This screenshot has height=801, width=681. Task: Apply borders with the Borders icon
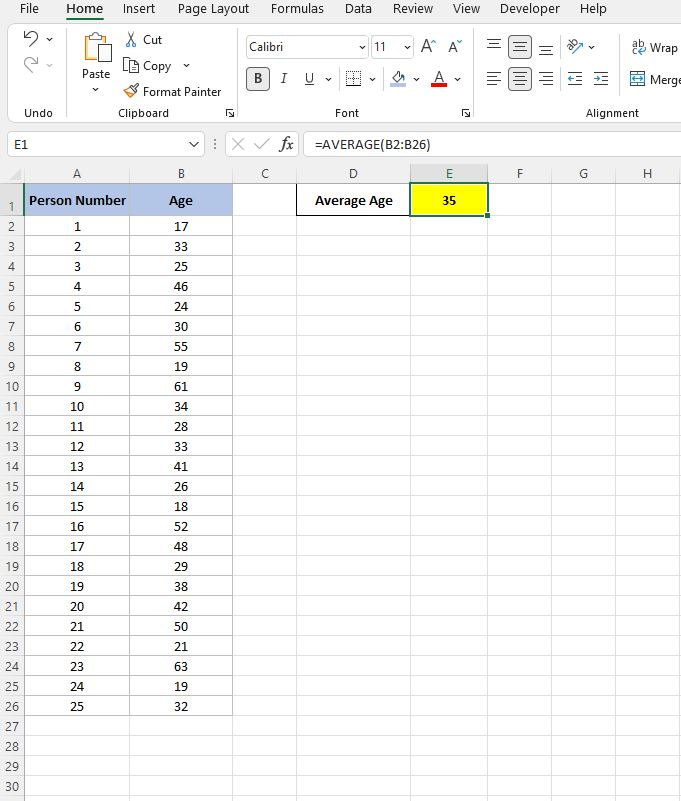click(x=353, y=79)
